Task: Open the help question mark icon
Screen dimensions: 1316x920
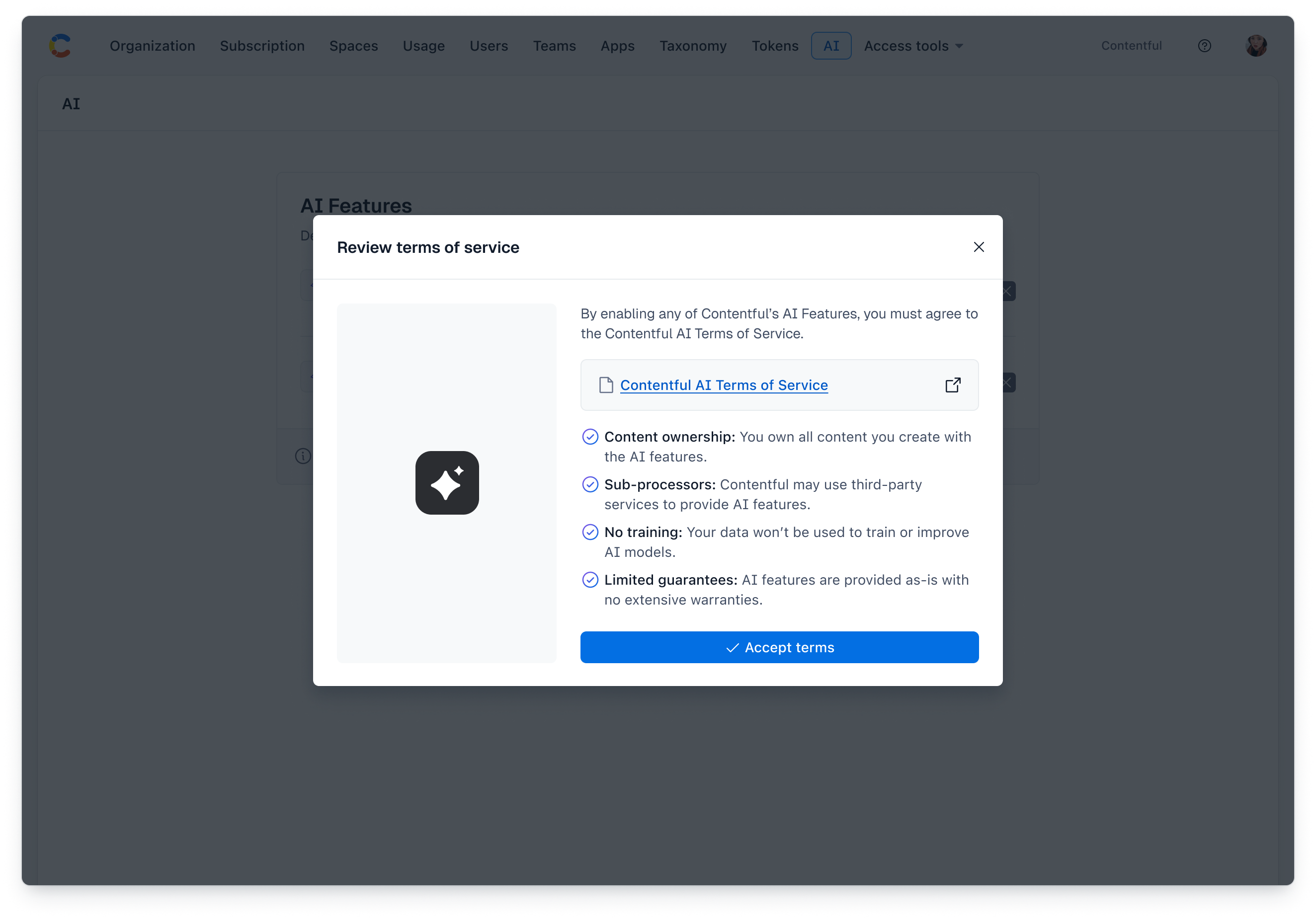Action: (x=1204, y=46)
